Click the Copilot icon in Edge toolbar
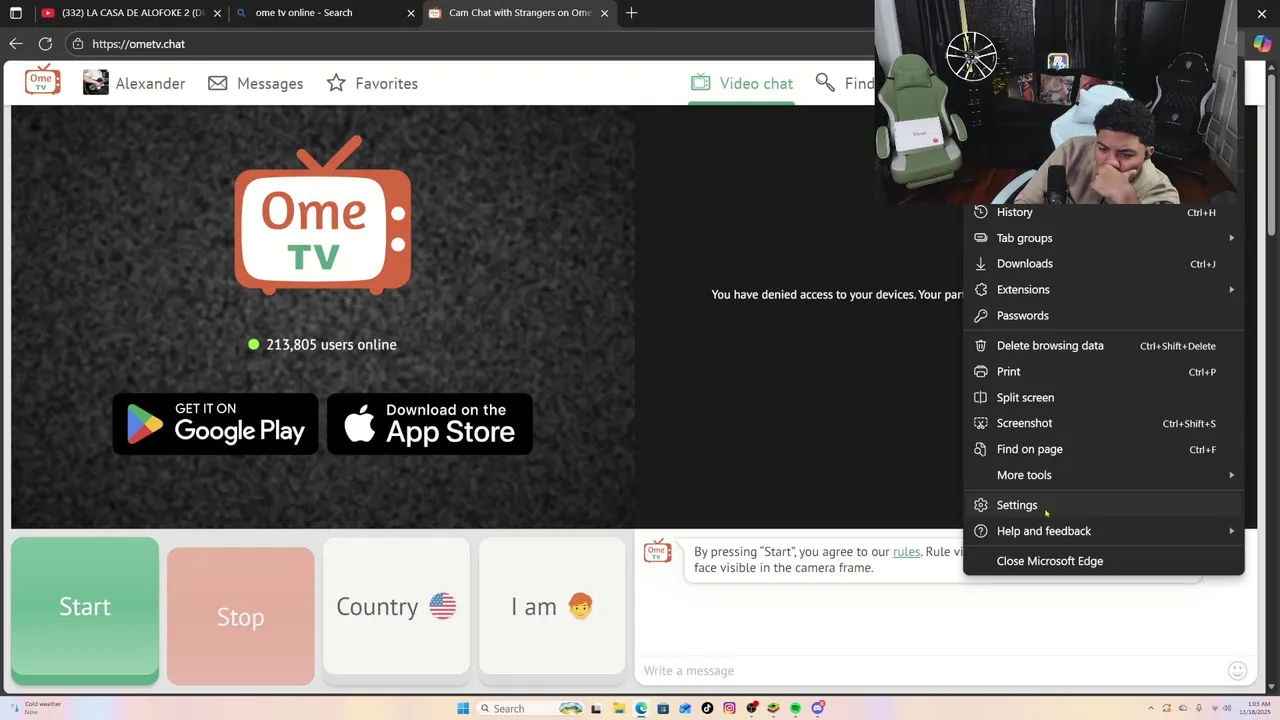Viewport: 1280px width, 720px height. tap(1262, 44)
